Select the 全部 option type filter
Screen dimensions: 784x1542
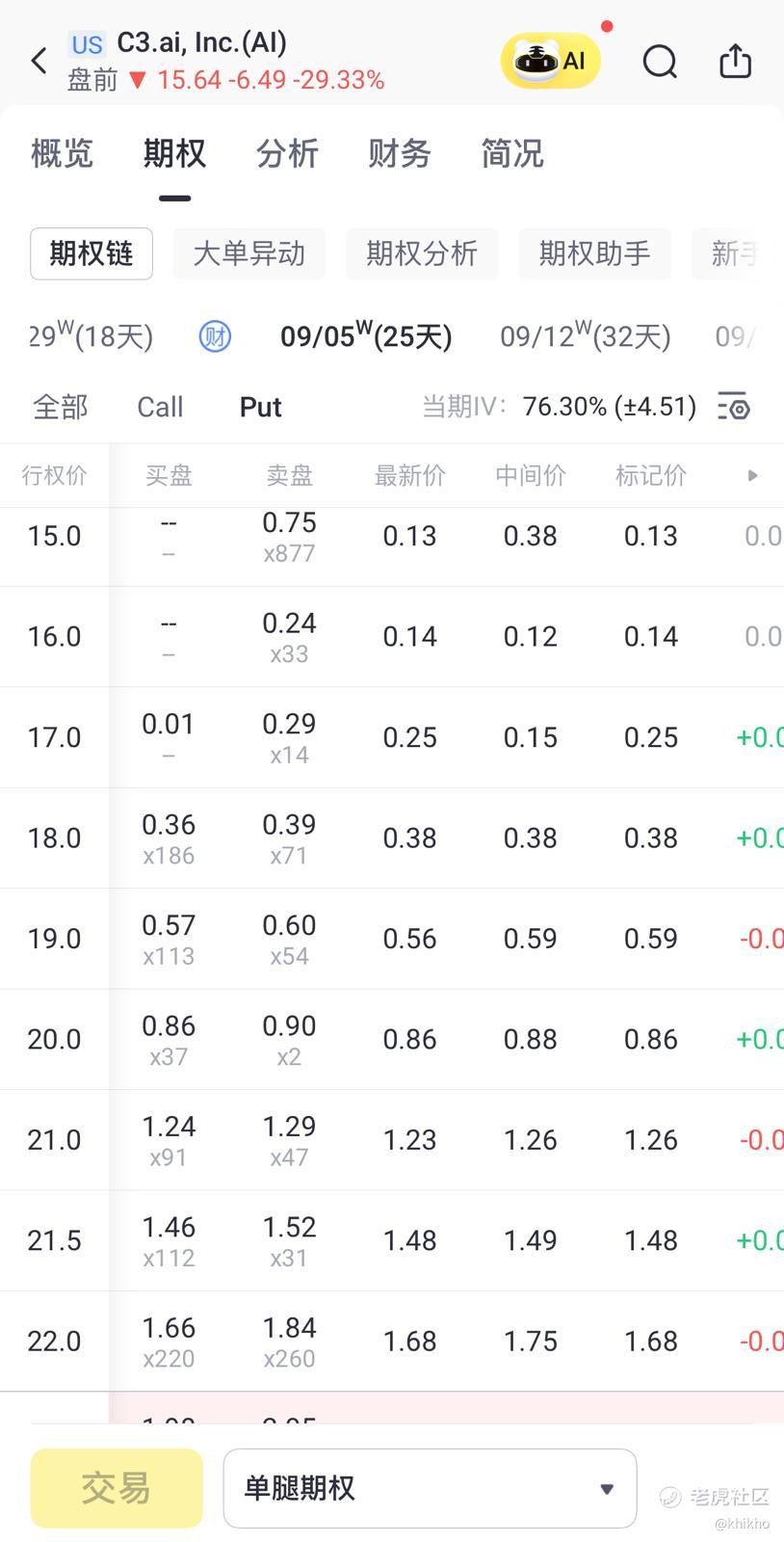pyautogui.click(x=60, y=407)
